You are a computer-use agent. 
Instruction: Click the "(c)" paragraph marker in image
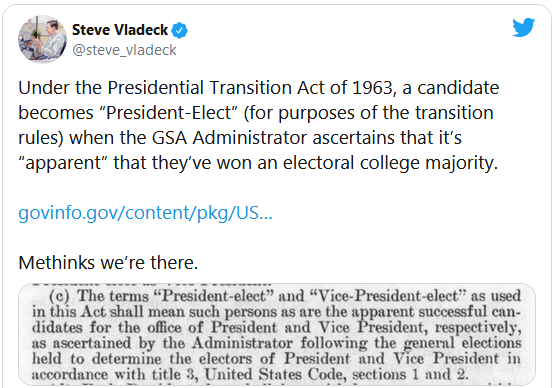click(59, 296)
